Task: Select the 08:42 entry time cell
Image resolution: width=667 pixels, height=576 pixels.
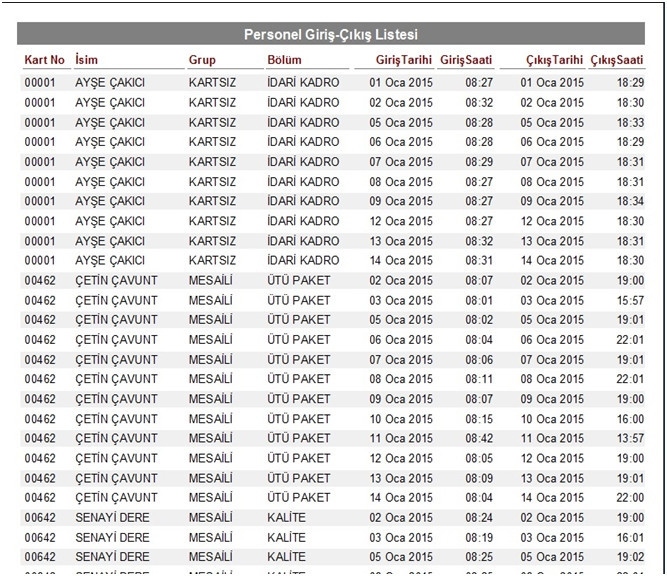Action: pyautogui.click(x=479, y=438)
